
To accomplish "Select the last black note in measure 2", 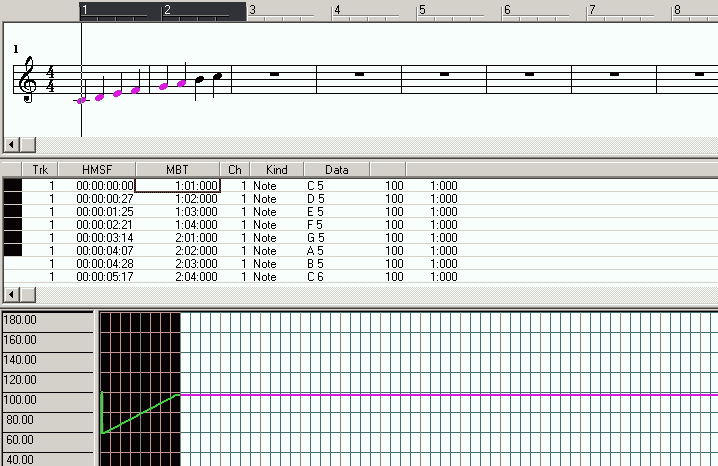I will [x=218, y=75].
